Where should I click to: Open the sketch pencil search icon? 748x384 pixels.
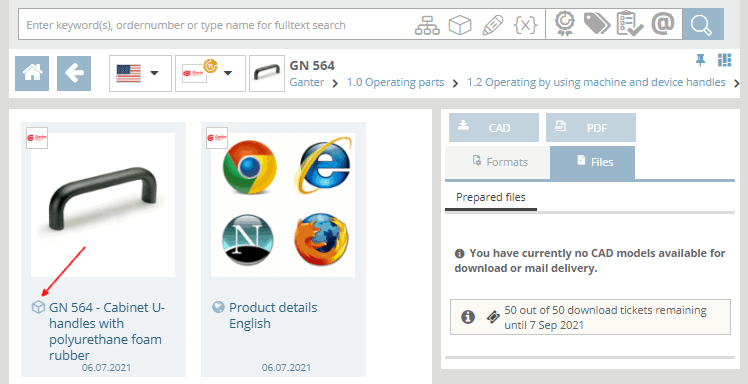pos(492,25)
